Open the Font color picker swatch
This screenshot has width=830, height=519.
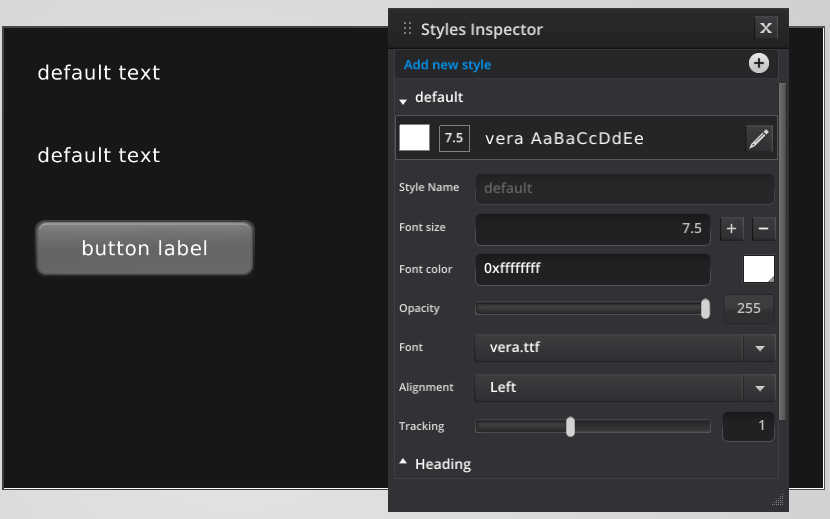click(x=759, y=269)
